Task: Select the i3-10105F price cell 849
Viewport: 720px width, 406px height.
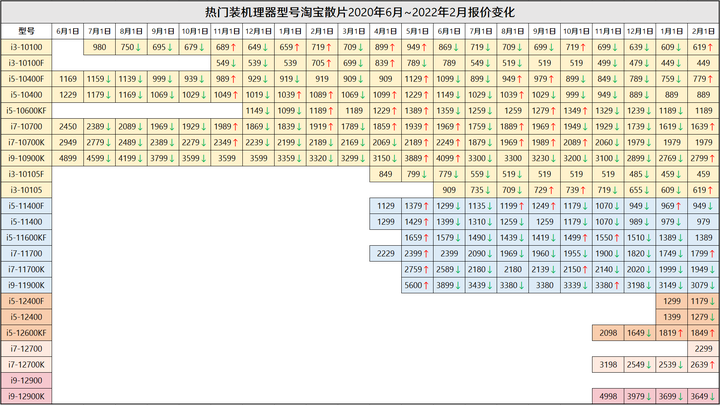Action: pyautogui.click(x=385, y=174)
